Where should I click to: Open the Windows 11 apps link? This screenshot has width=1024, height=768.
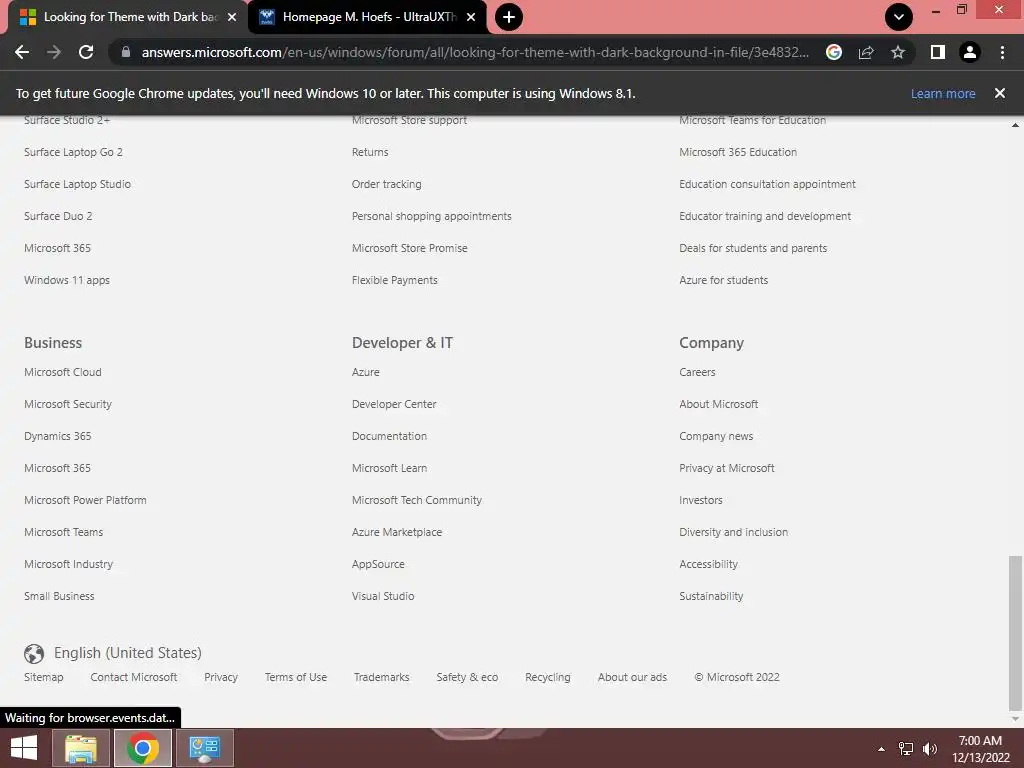coord(67,280)
